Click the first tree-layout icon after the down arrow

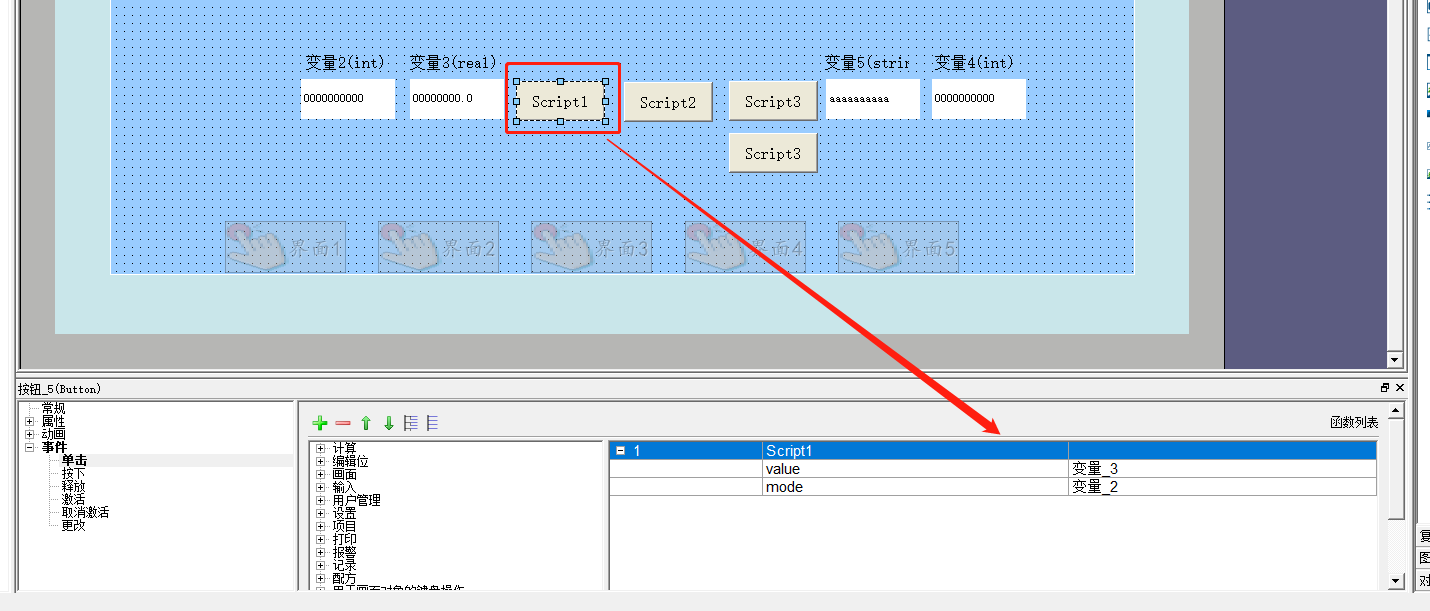(x=410, y=423)
